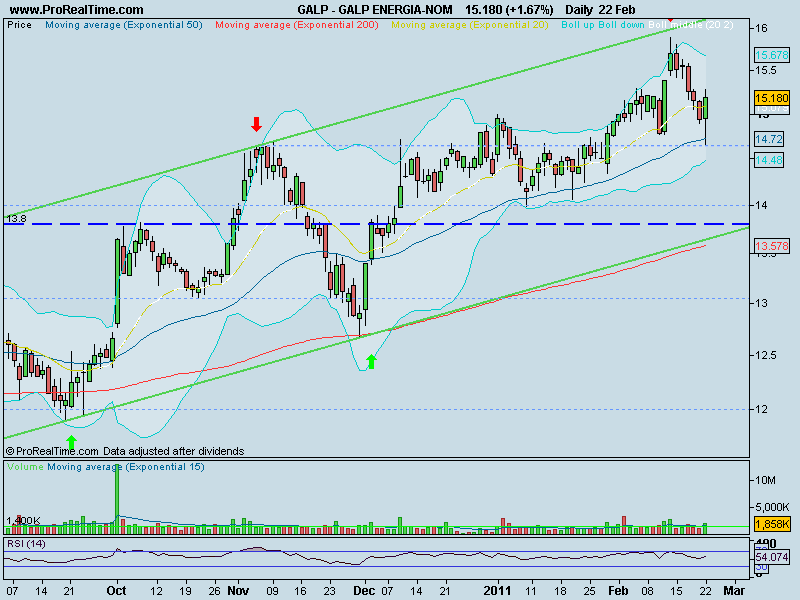Click the 2011 date axis label

497,590
